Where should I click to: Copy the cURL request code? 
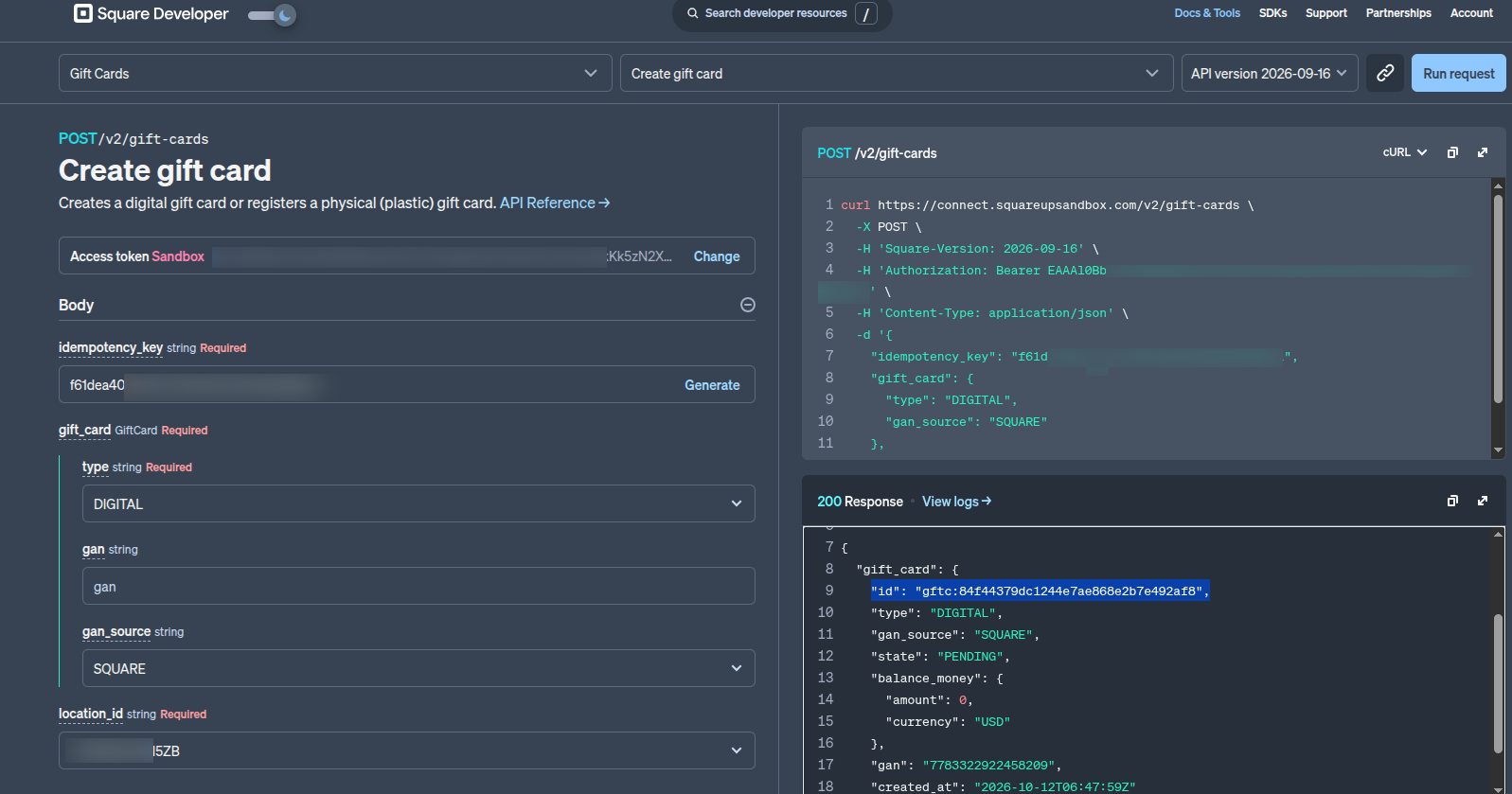tap(1452, 152)
